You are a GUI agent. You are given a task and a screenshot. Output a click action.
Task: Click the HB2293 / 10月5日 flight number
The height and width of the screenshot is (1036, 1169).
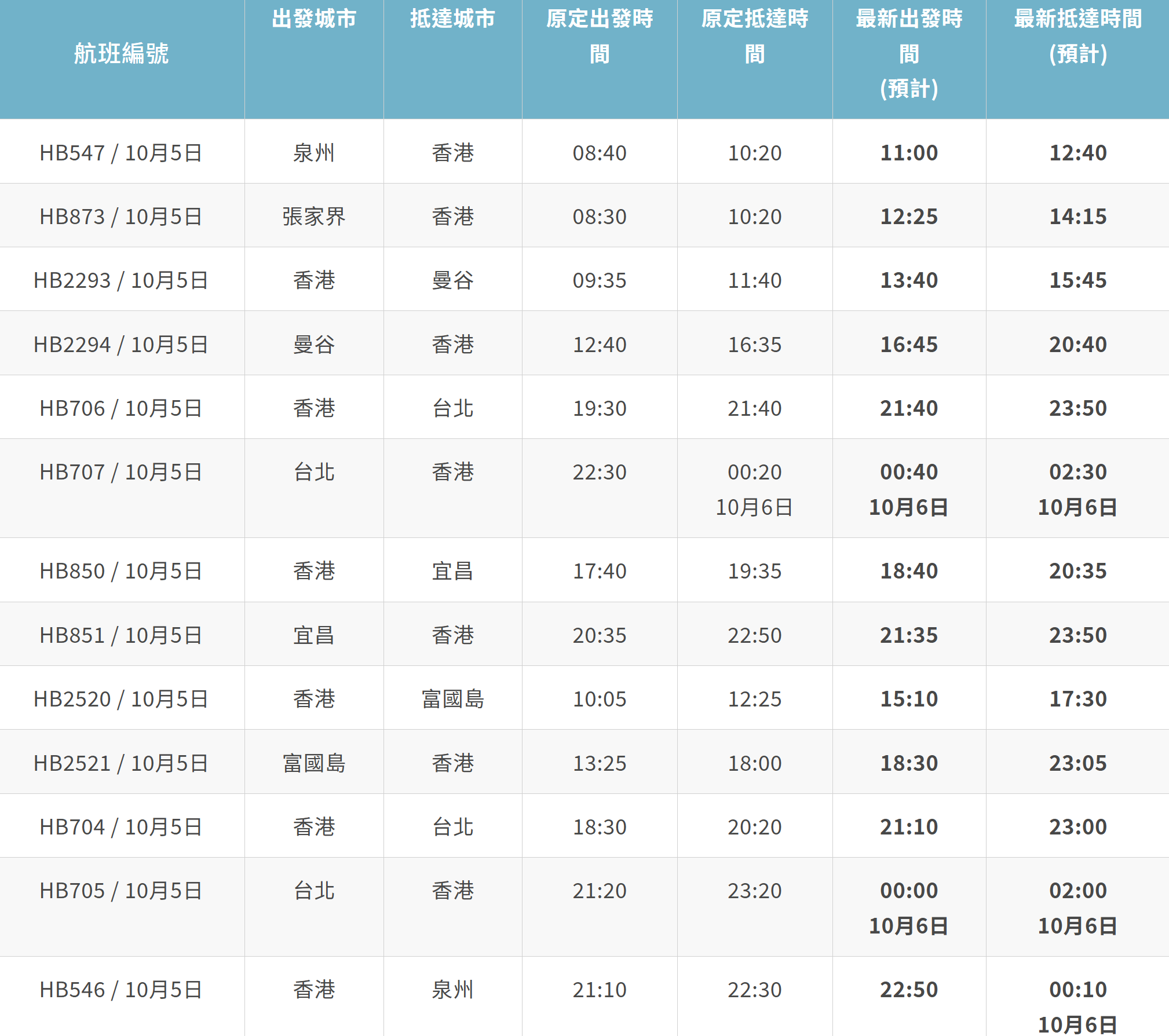121,280
